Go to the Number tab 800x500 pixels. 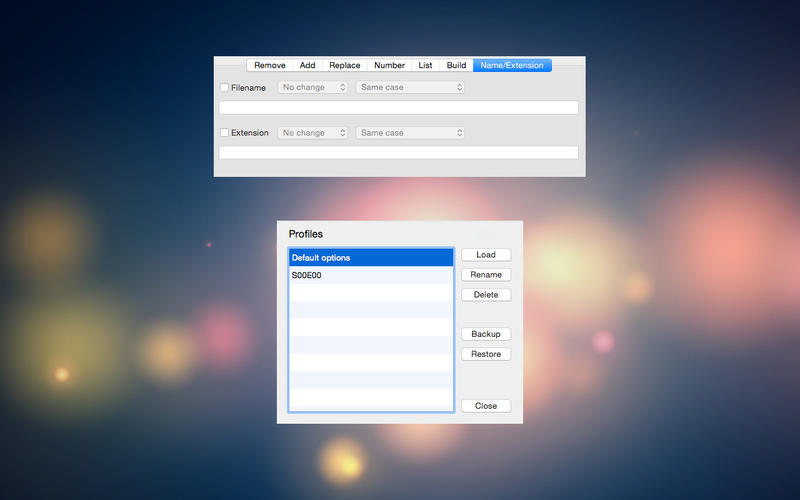[389, 65]
